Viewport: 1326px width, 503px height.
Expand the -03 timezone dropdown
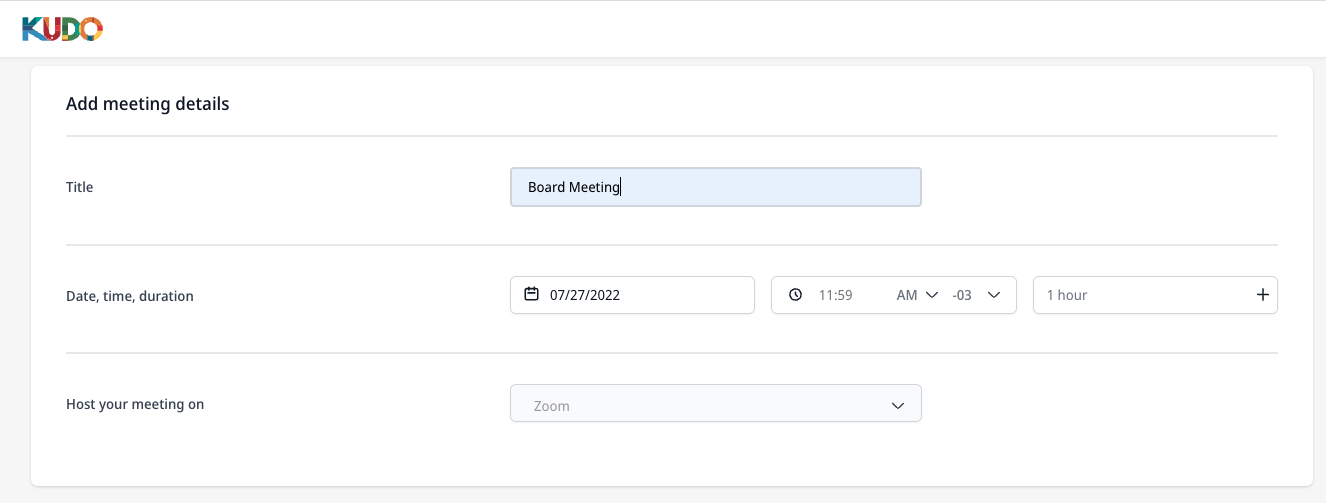click(994, 295)
